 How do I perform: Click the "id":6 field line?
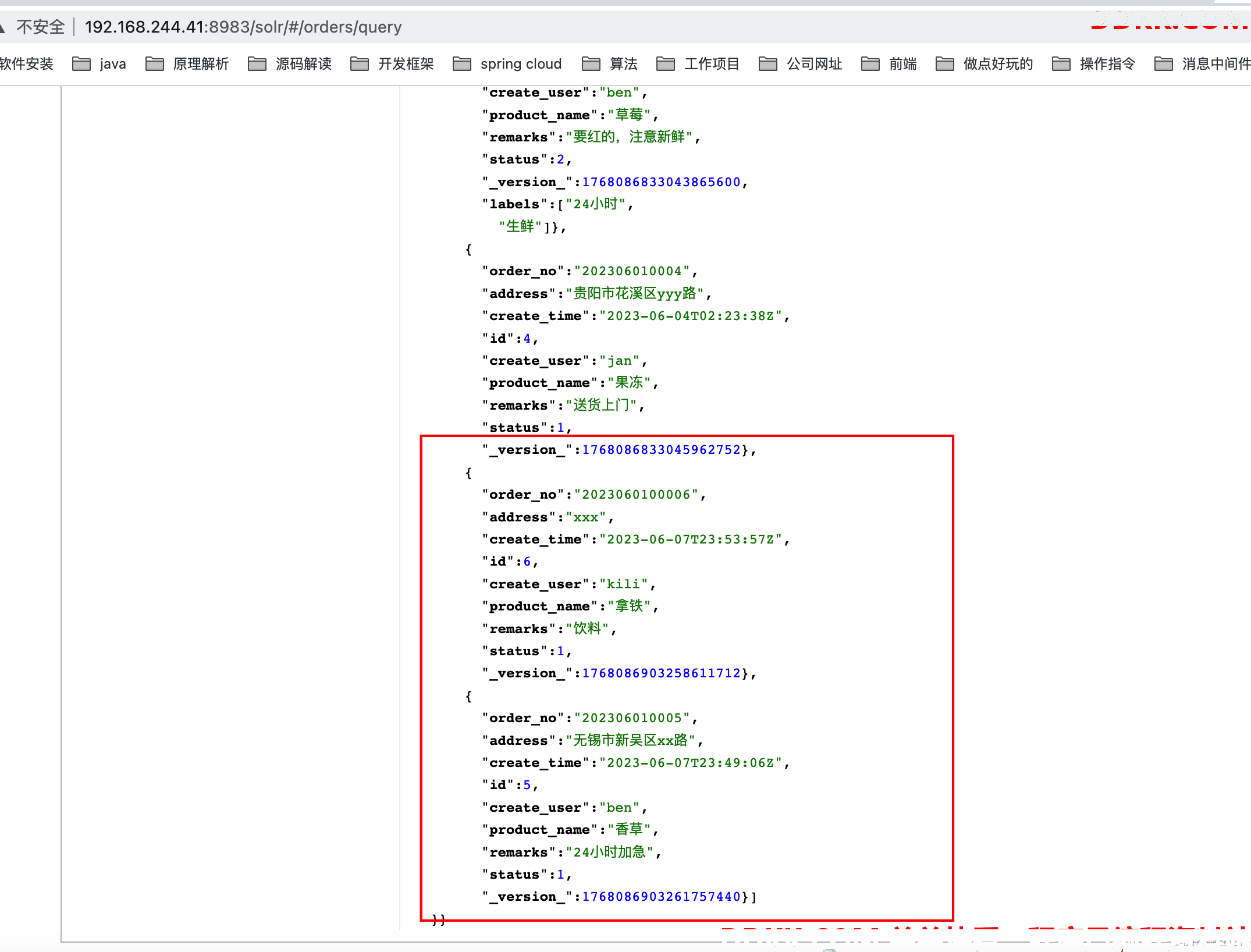coord(510,562)
